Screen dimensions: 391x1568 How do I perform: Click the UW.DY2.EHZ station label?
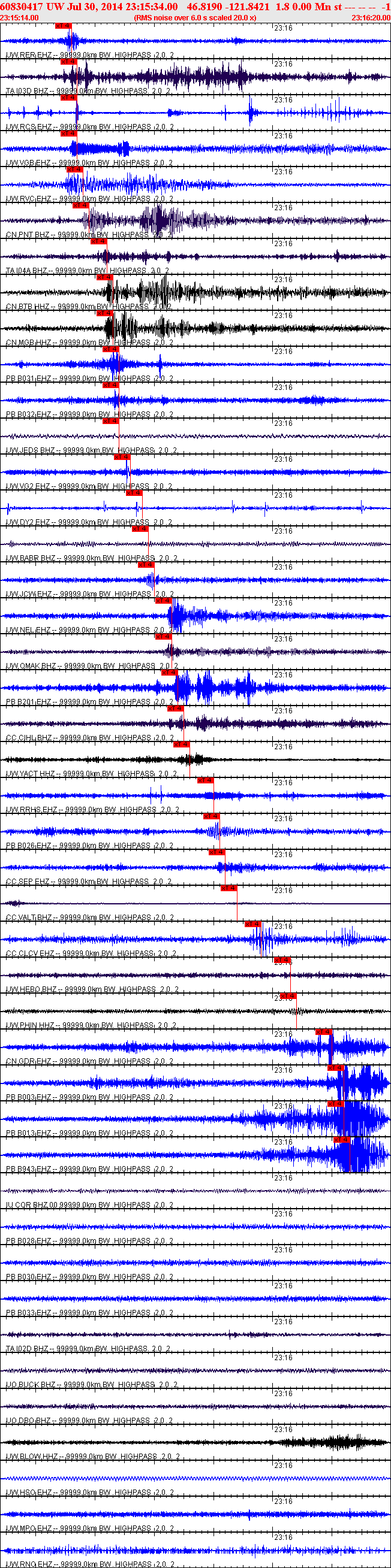click(x=89, y=522)
